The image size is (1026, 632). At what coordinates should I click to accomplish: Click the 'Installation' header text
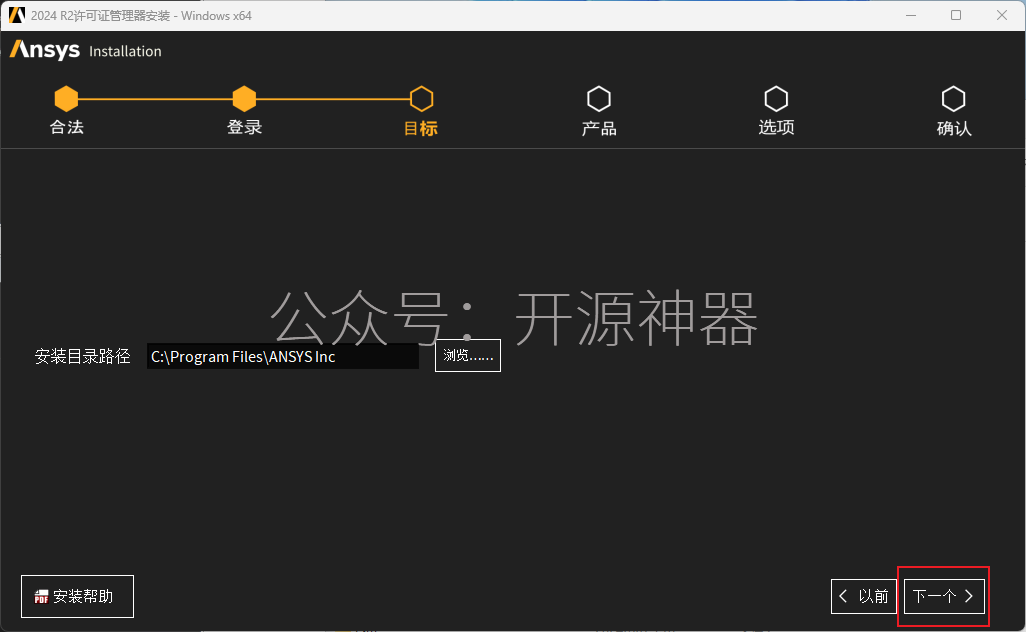pos(125,51)
